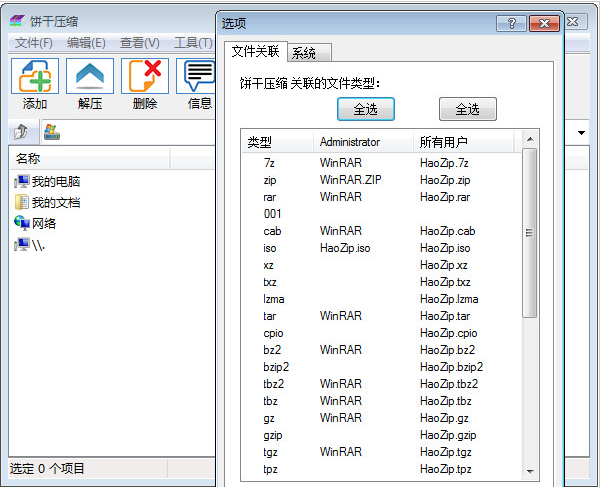The width and height of the screenshot is (601, 488).
Task: Click the 类型 column header
Action: (x=260, y=142)
